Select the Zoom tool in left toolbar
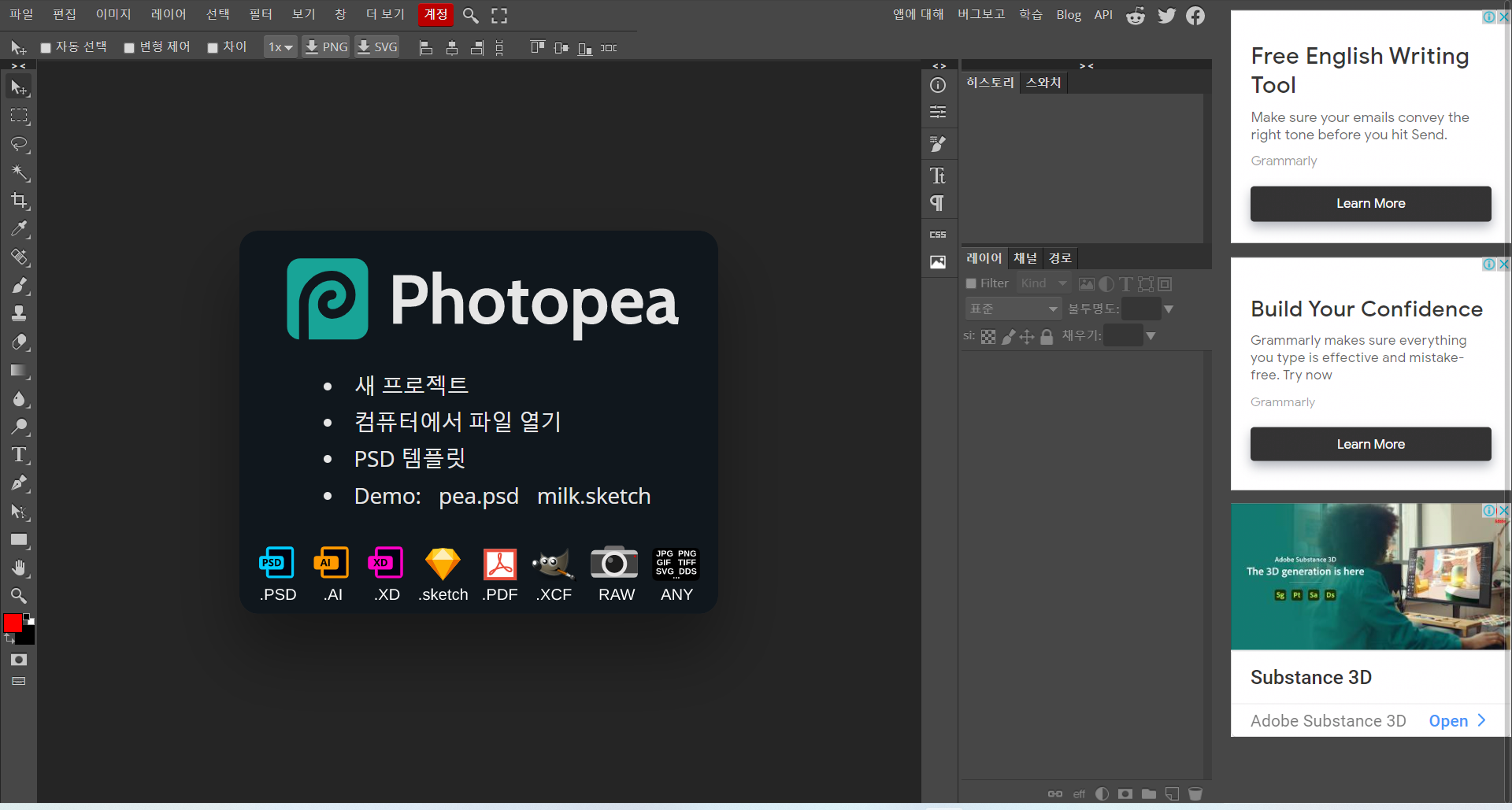1512x810 pixels. click(x=19, y=596)
